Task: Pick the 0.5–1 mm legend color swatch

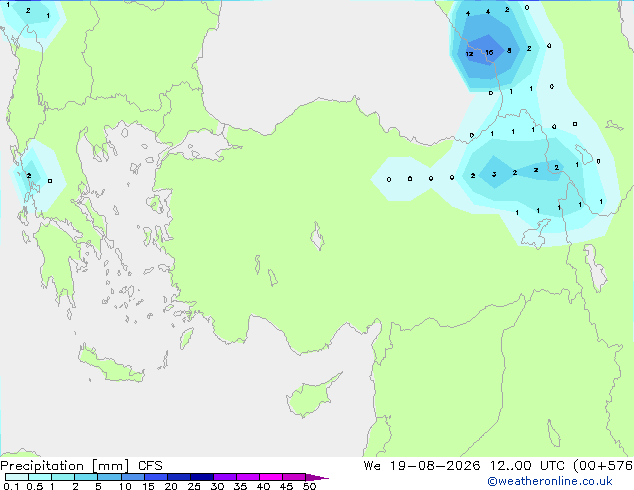Action: click(x=40, y=477)
